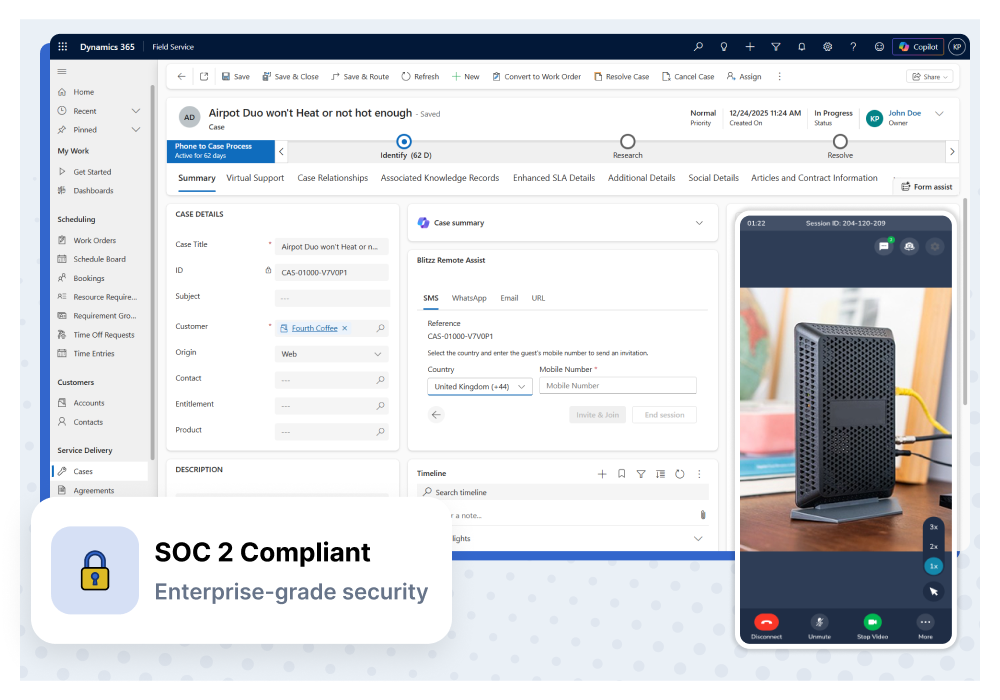The image size is (1000, 700).
Task: Open the command bar overflow menu
Action: click(x=779, y=77)
